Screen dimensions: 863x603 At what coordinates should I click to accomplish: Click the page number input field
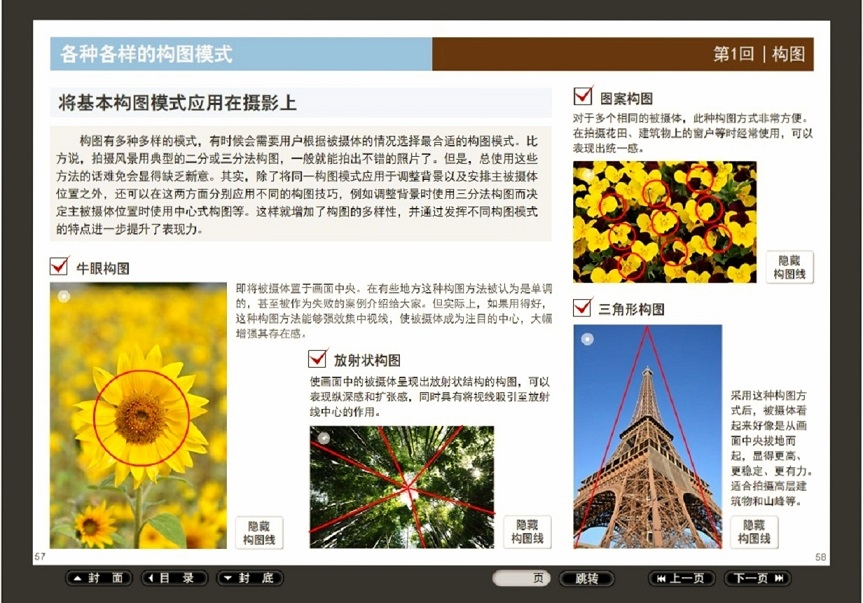(x=520, y=578)
